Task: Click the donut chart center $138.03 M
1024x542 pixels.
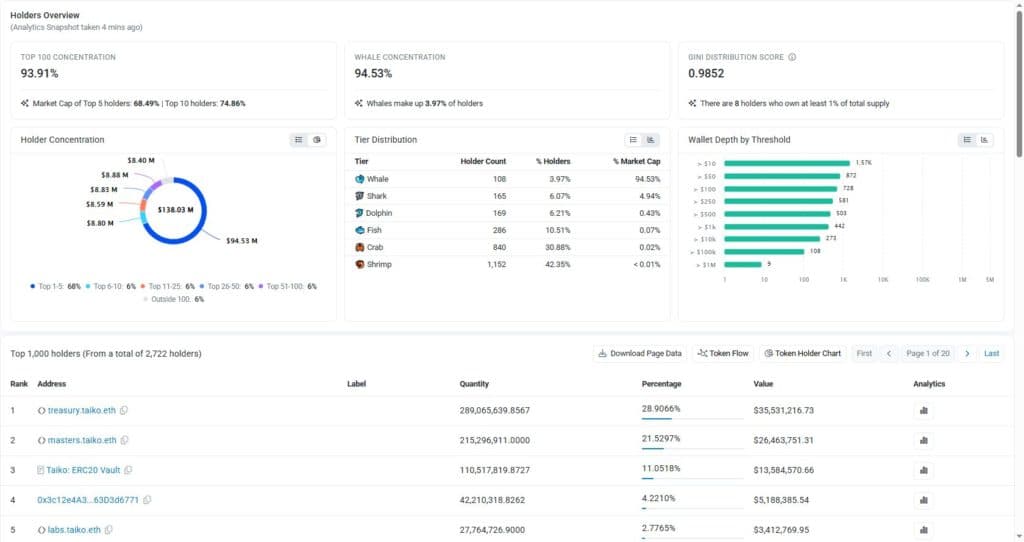Action: 175,210
